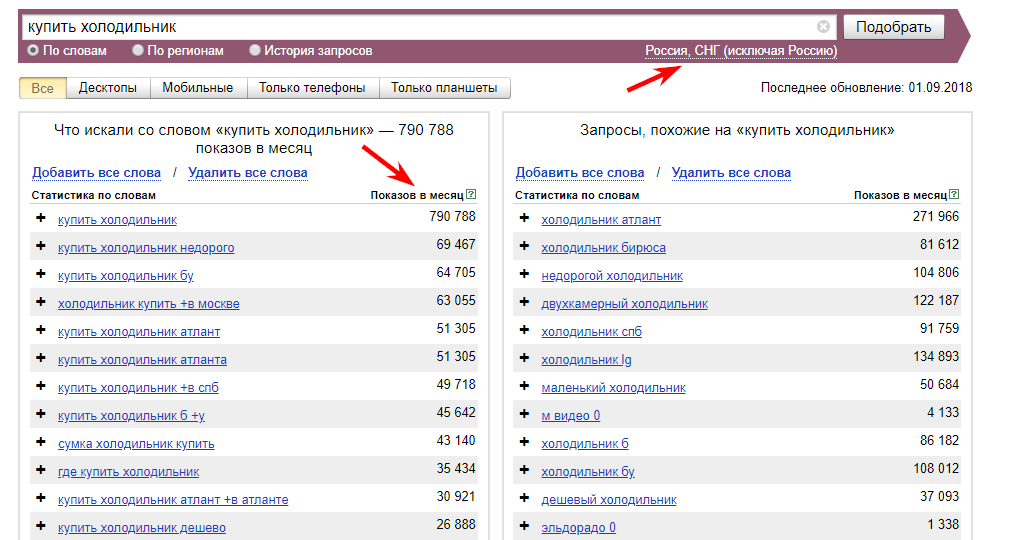This screenshot has width=1018, height=540.
Task: Switch to the 'Десктопы' tab
Action: click(108, 88)
